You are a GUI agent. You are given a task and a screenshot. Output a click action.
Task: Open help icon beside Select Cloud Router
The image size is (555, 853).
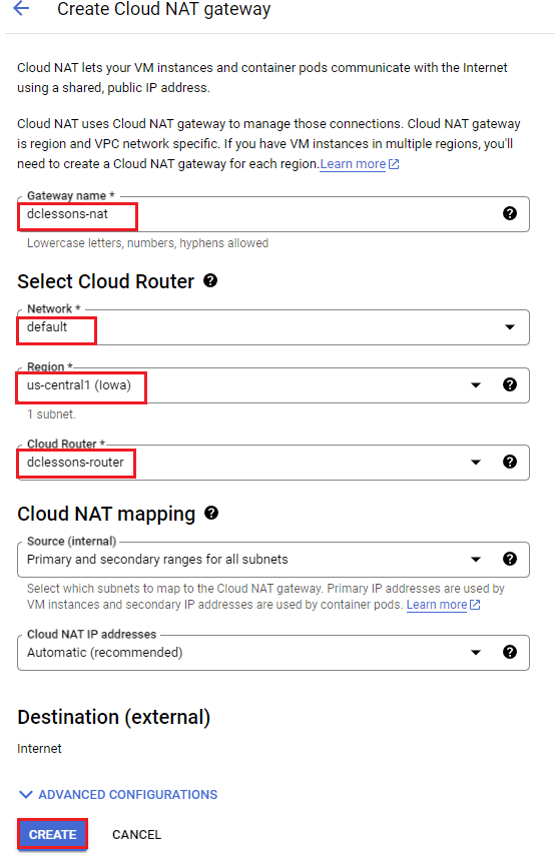click(210, 281)
